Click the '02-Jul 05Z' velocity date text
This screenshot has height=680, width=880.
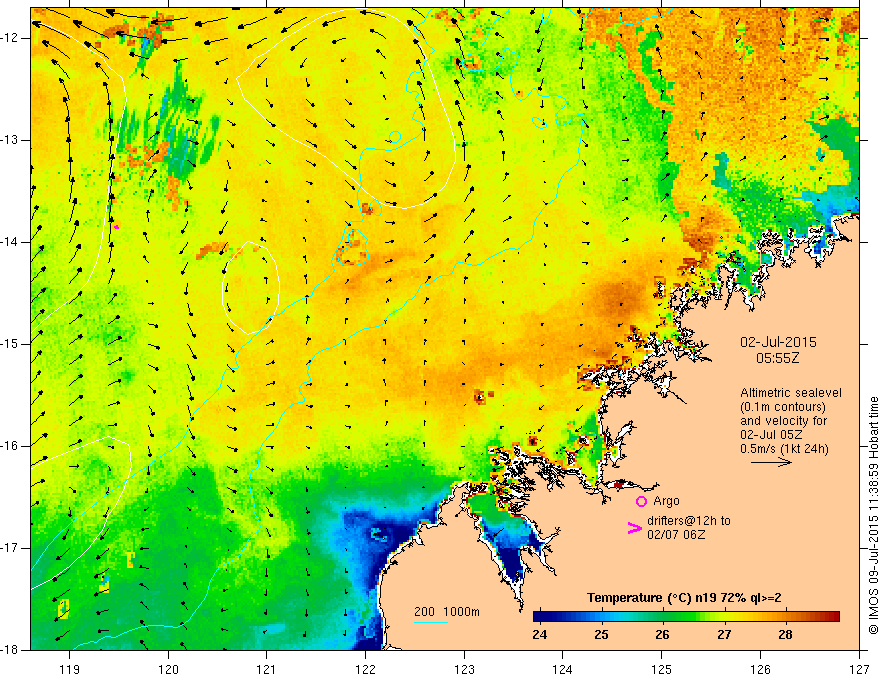point(771,435)
